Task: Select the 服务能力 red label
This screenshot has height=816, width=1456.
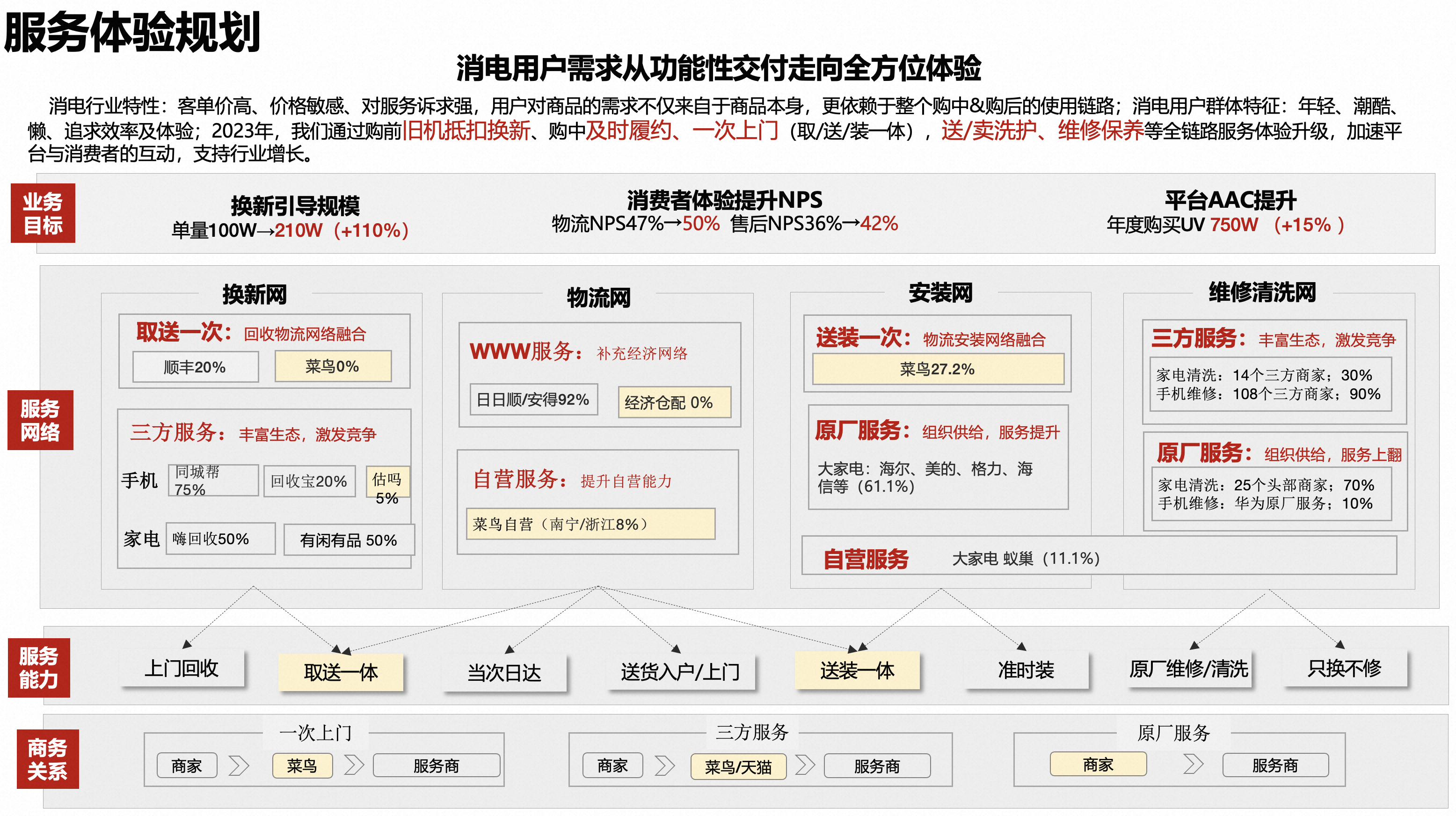Action: click(38, 667)
